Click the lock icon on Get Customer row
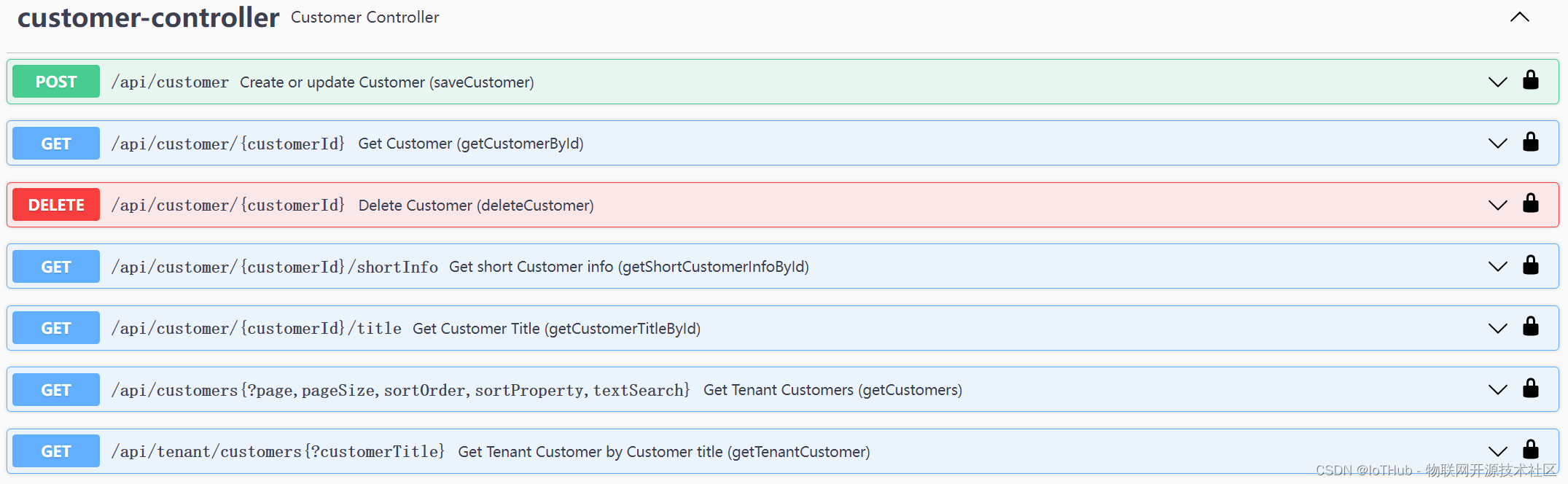The height and width of the screenshot is (484, 1568). (1530, 142)
